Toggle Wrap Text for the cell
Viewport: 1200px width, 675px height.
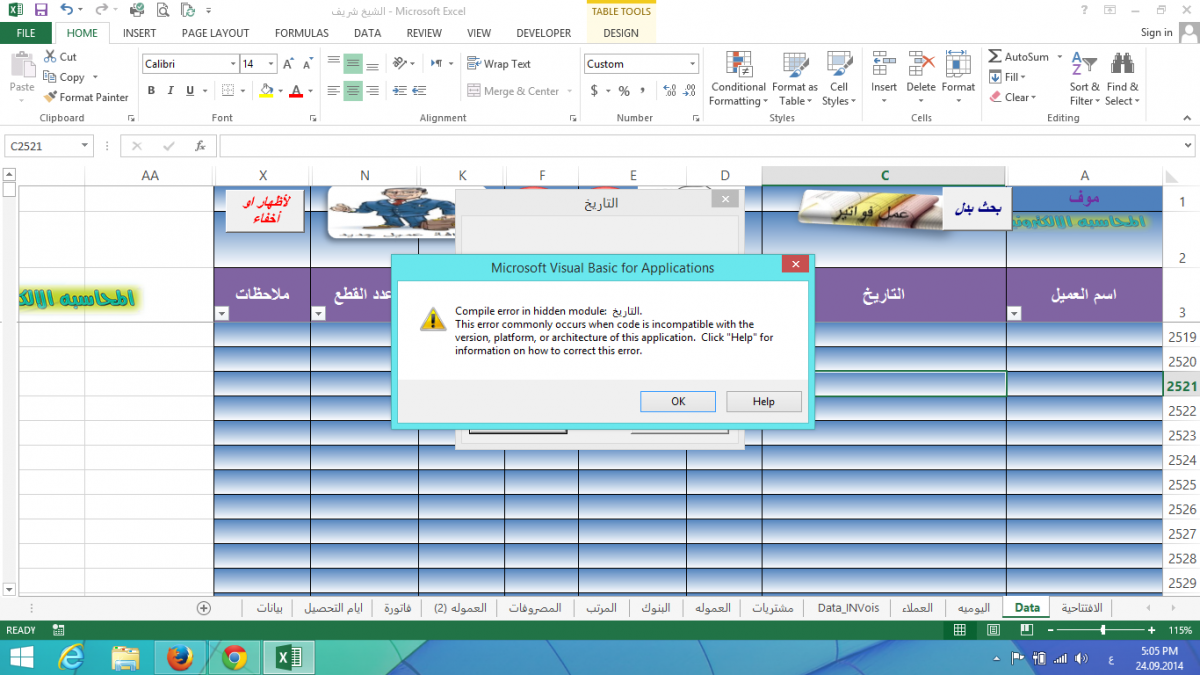coord(499,64)
